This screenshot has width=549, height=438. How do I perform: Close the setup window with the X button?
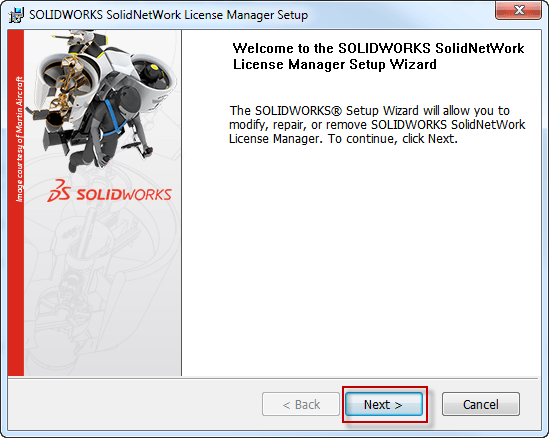[519, 10]
